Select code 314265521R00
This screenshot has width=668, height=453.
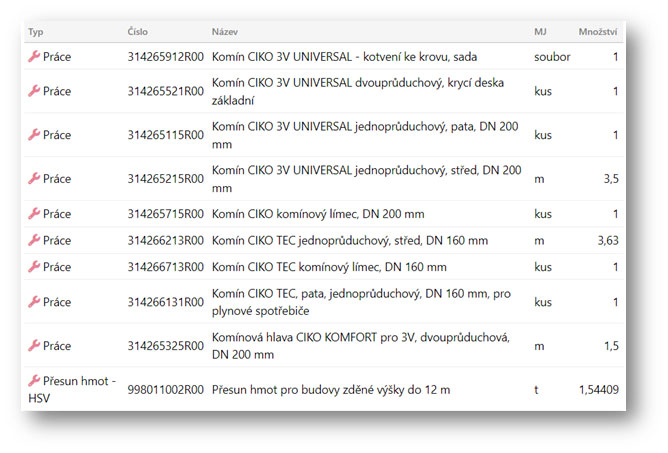[x=166, y=91]
